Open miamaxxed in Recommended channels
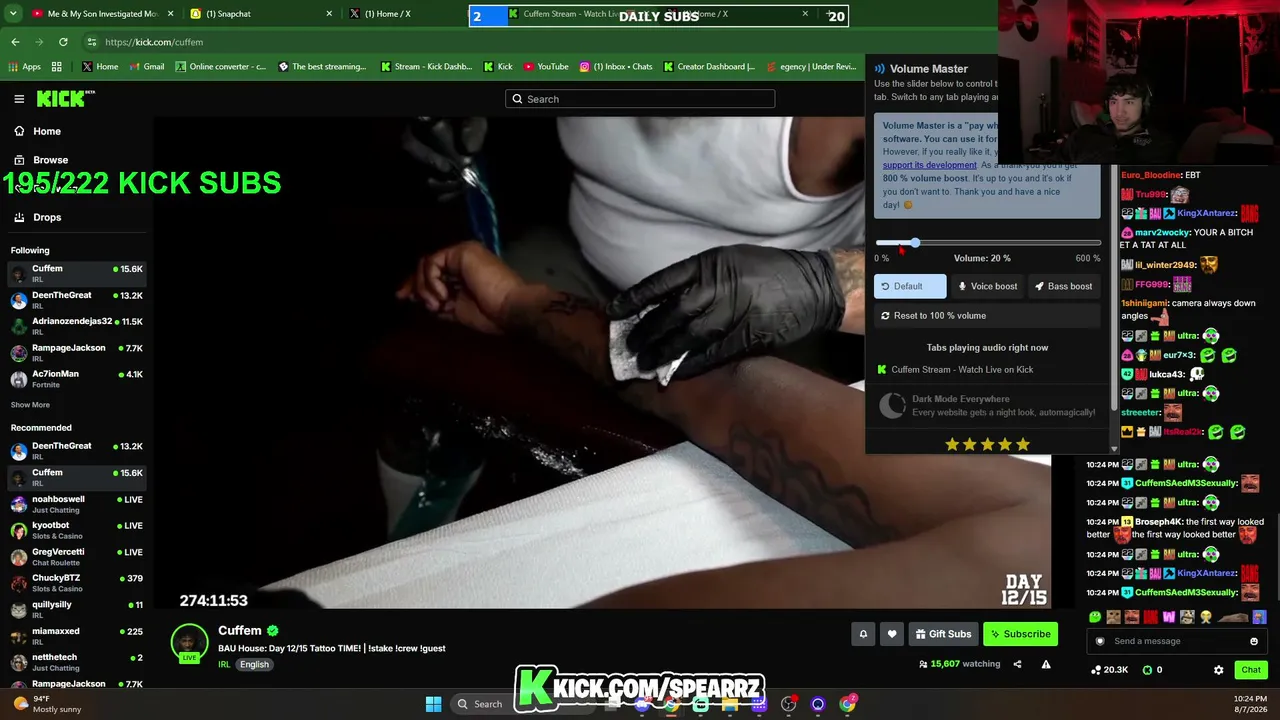The height and width of the screenshot is (720, 1280). [76, 636]
